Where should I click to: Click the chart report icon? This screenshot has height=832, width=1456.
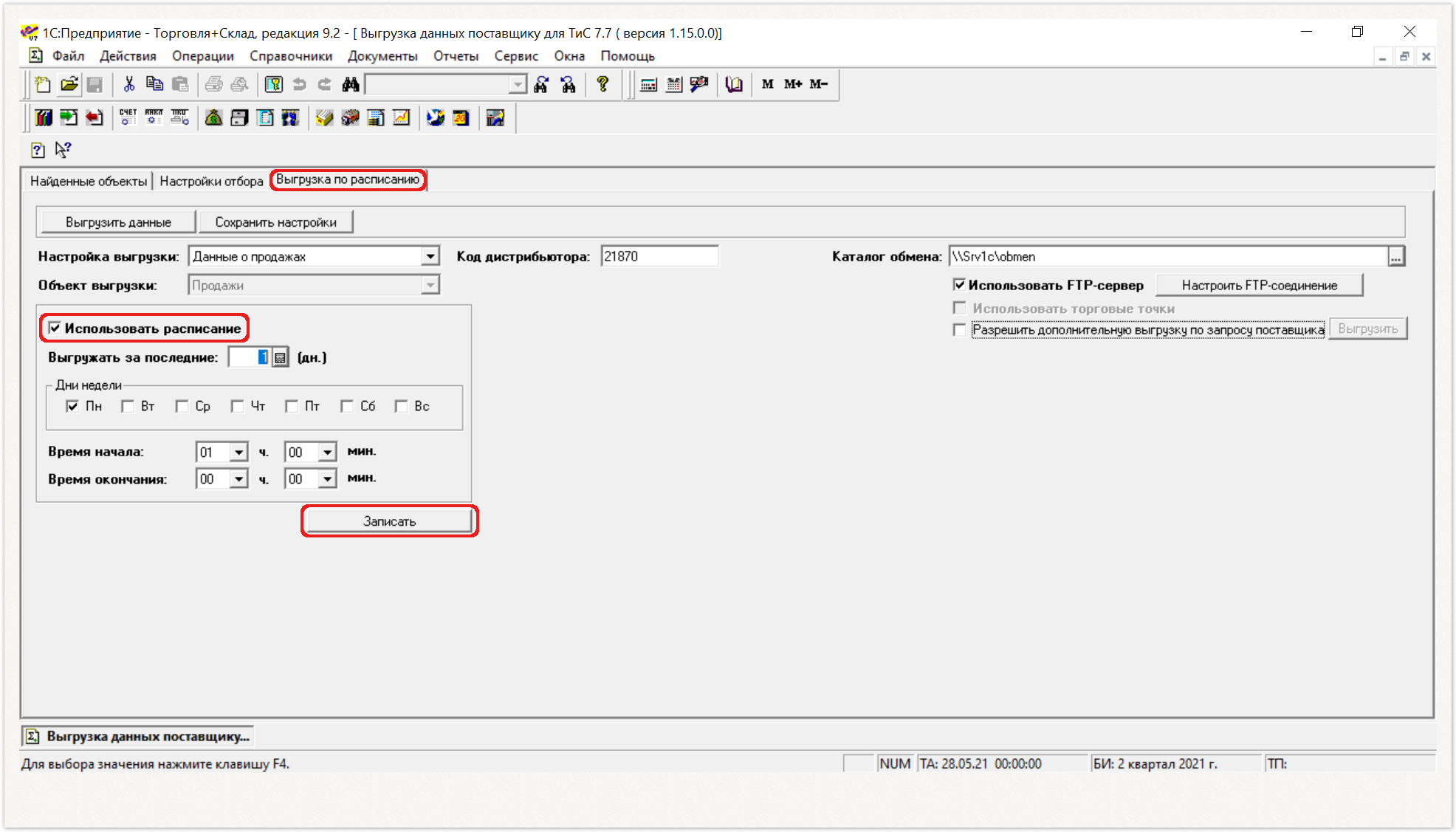(x=401, y=118)
